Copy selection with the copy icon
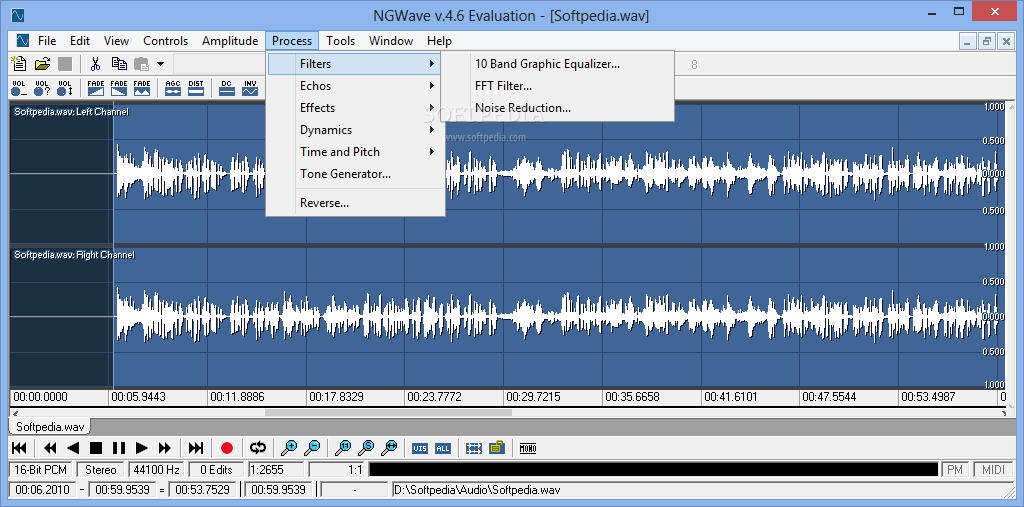Image resolution: width=1024 pixels, height=507 pixels. [x=119, y=64]
